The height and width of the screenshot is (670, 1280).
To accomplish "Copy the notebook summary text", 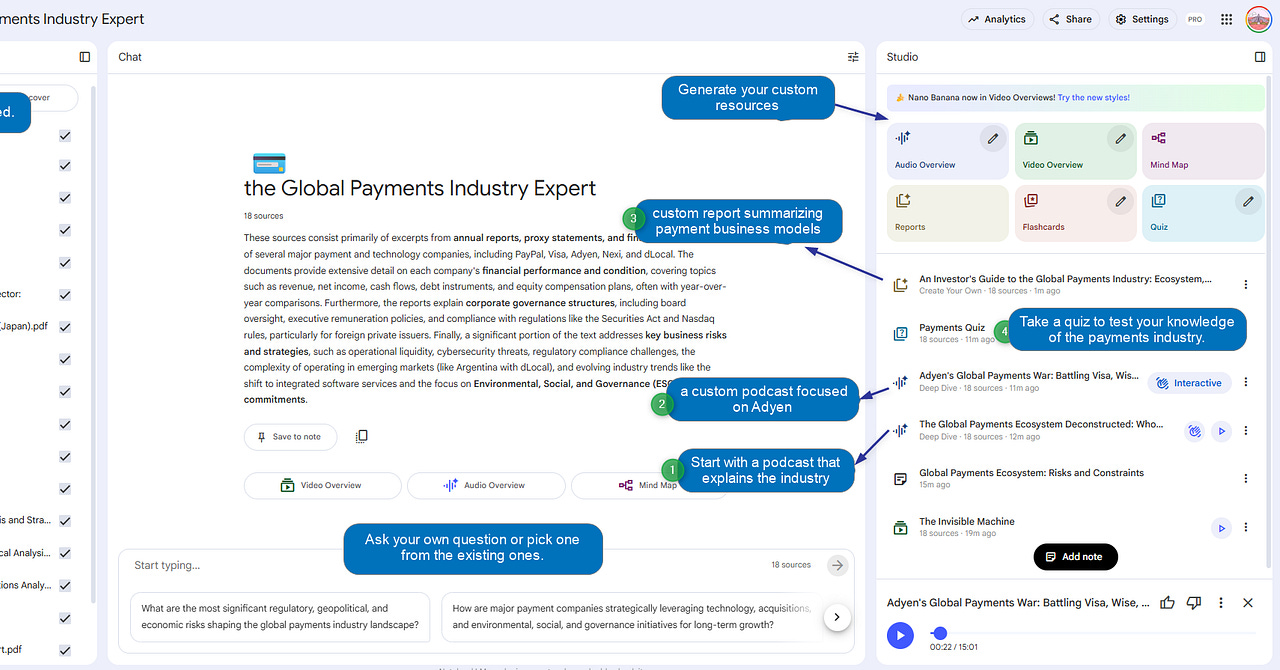I will click(362, 436).
